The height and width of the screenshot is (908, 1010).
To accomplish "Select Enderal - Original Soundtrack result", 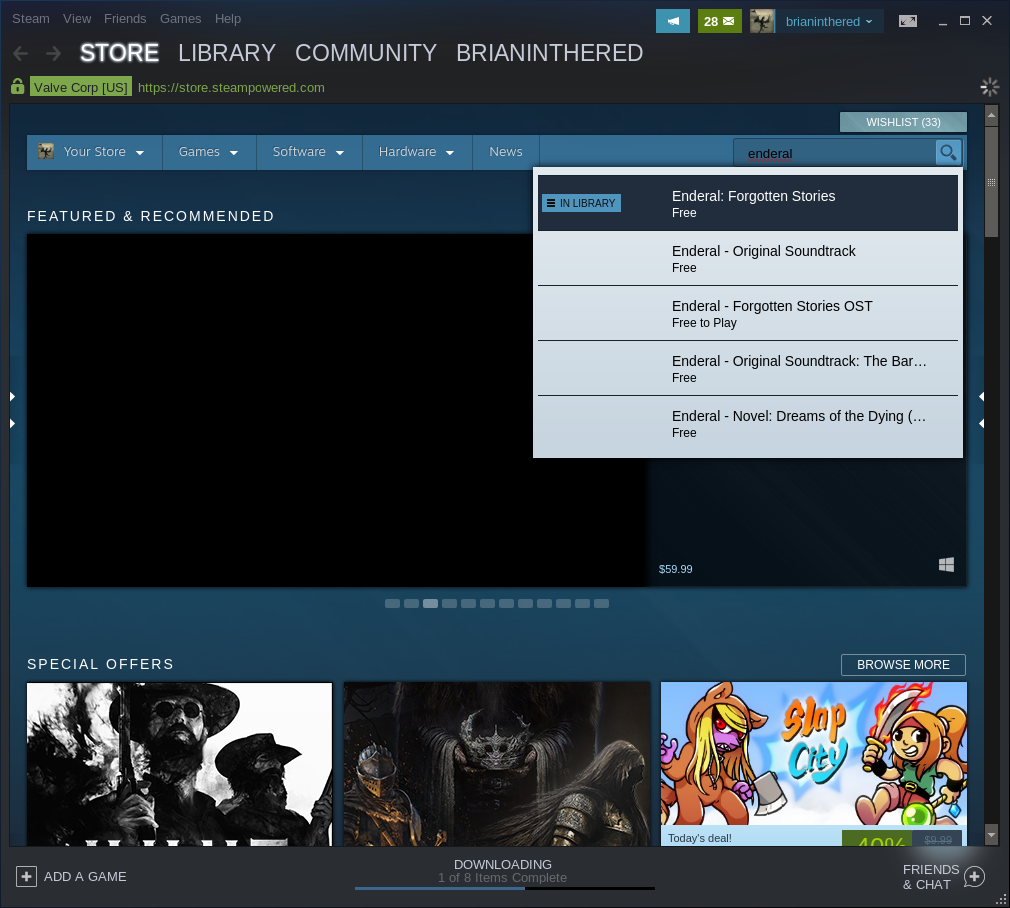I will [748, 258].
